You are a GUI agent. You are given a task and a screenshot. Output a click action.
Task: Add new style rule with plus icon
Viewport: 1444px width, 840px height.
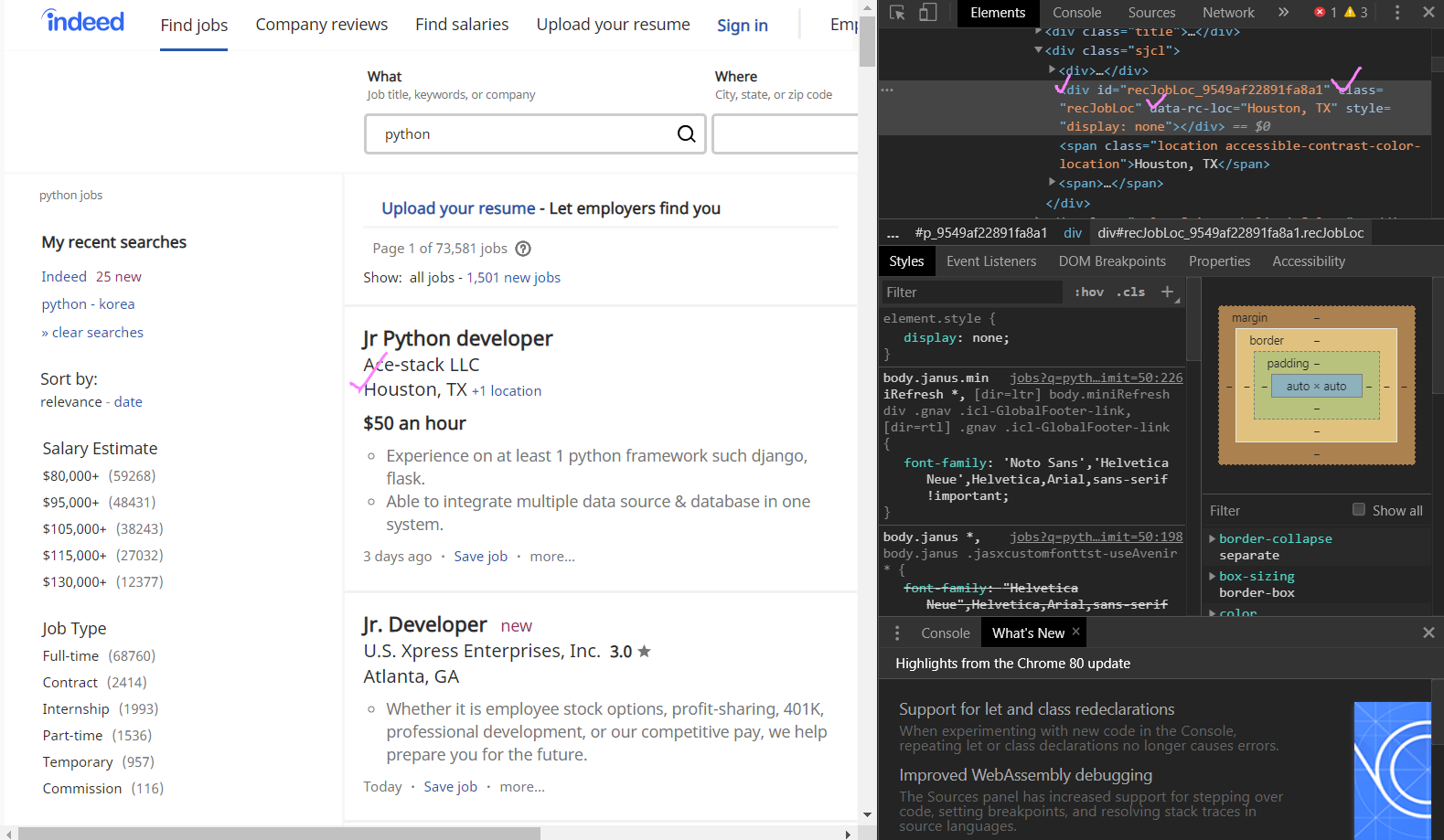pyautogui.click(x=1167, y=292)
